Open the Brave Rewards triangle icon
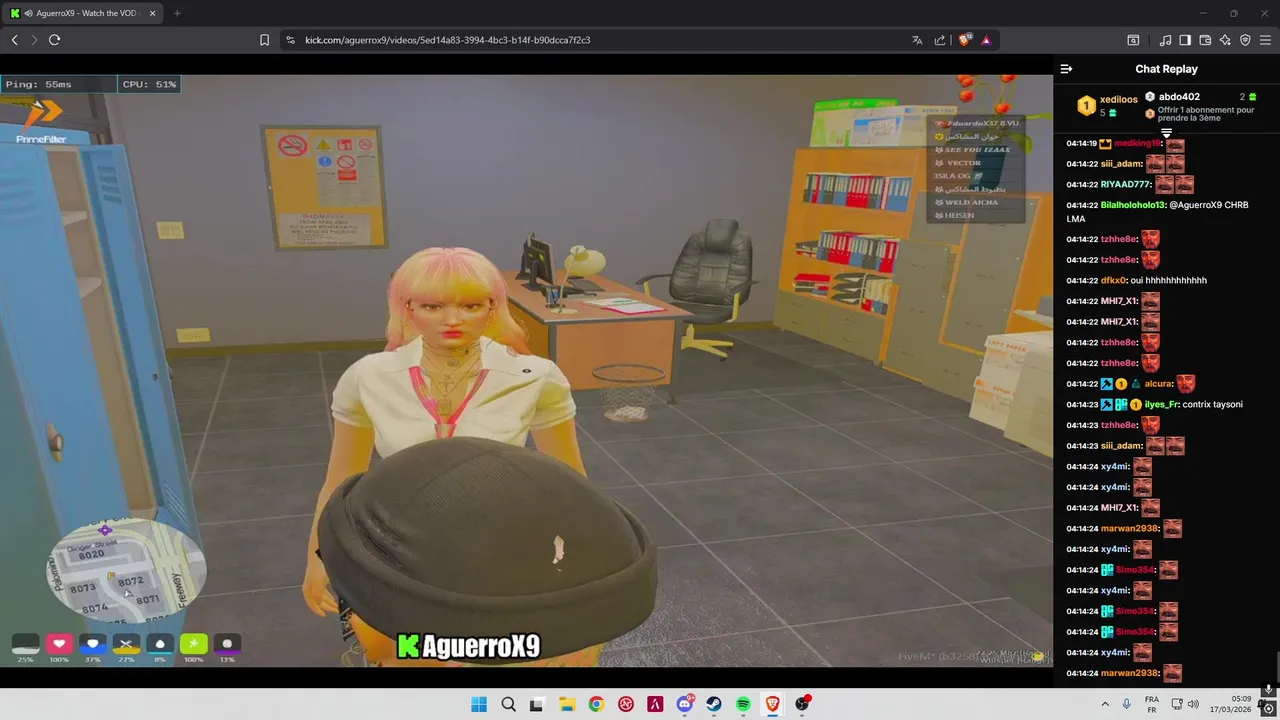Screen dimensions: 1280x720 pos(986,40)
